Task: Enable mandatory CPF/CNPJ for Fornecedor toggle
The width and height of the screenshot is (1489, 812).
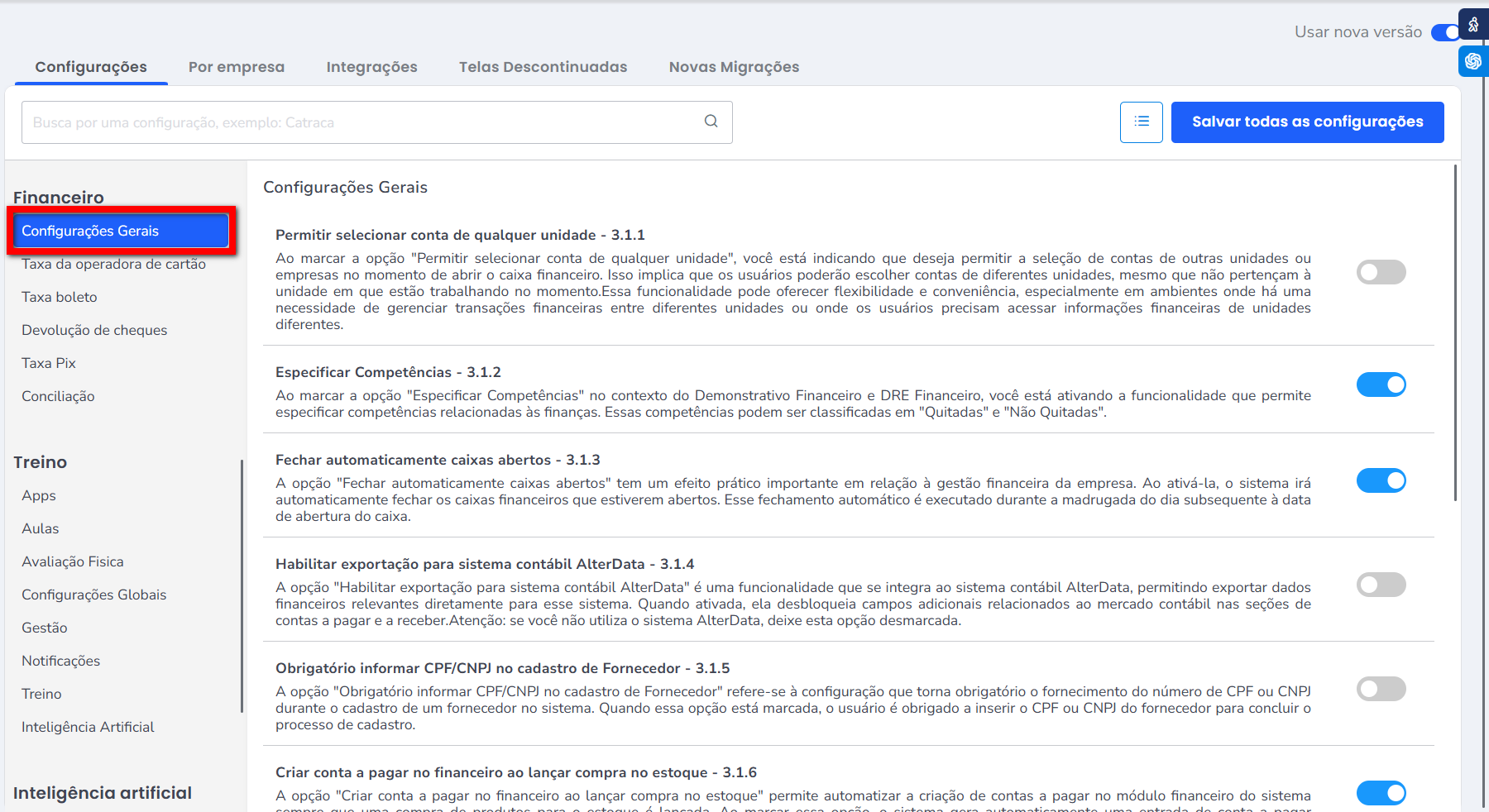Action: [x=1381, y=689]
